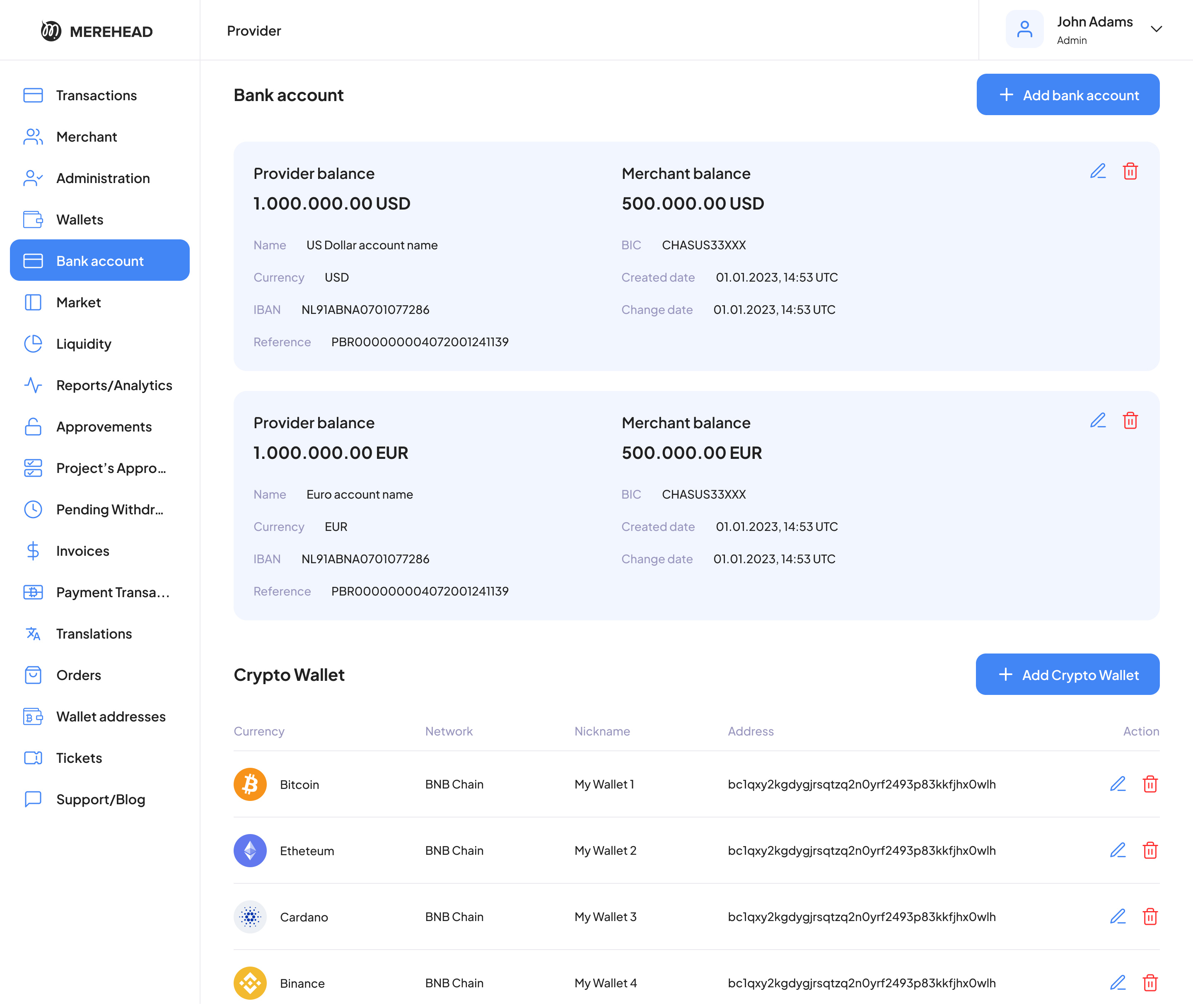
Task: Open the Translations page
Action: pyautogui.click(x=94, y=634)
